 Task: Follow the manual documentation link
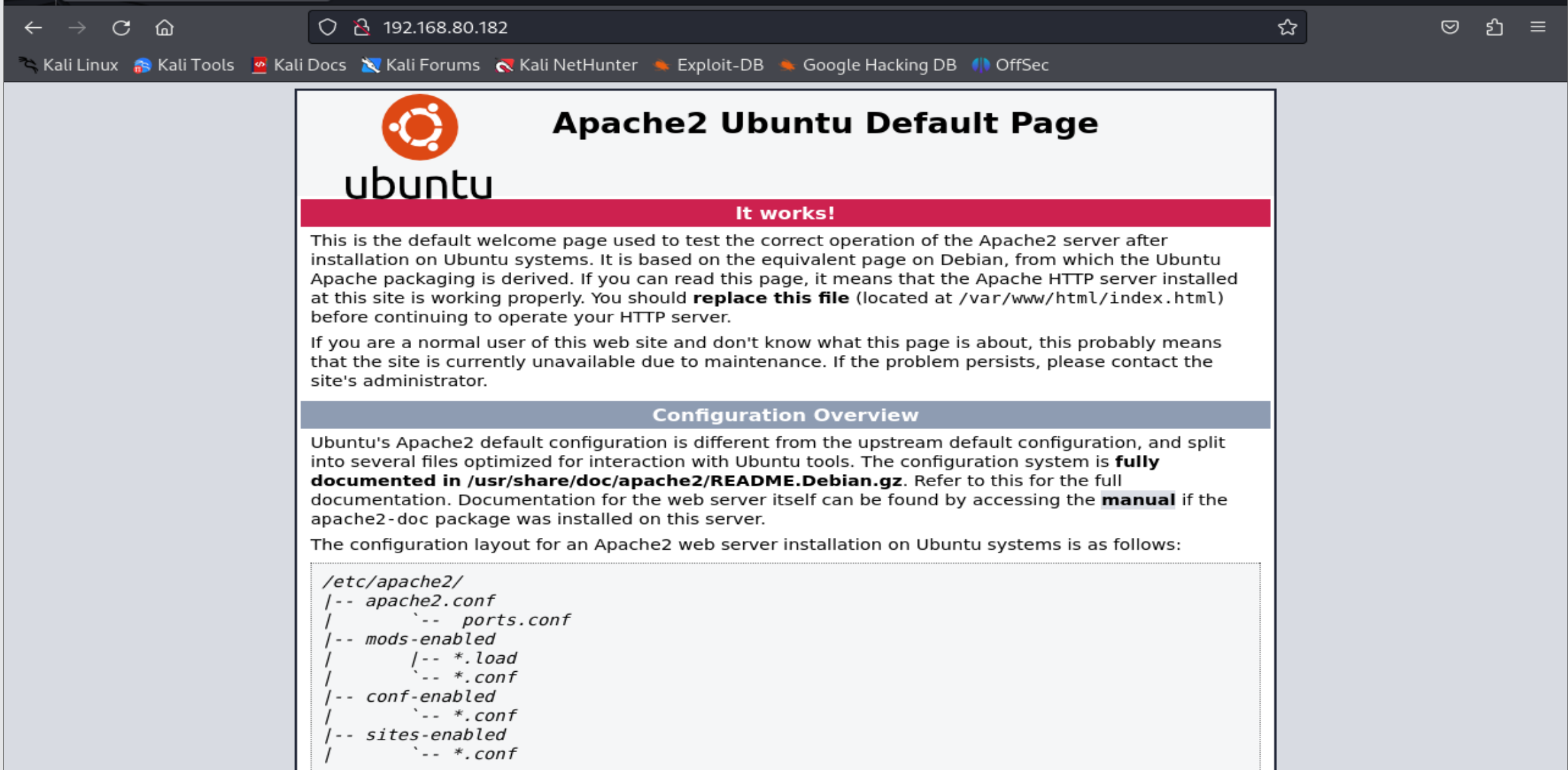click(x=1138, y=500)
